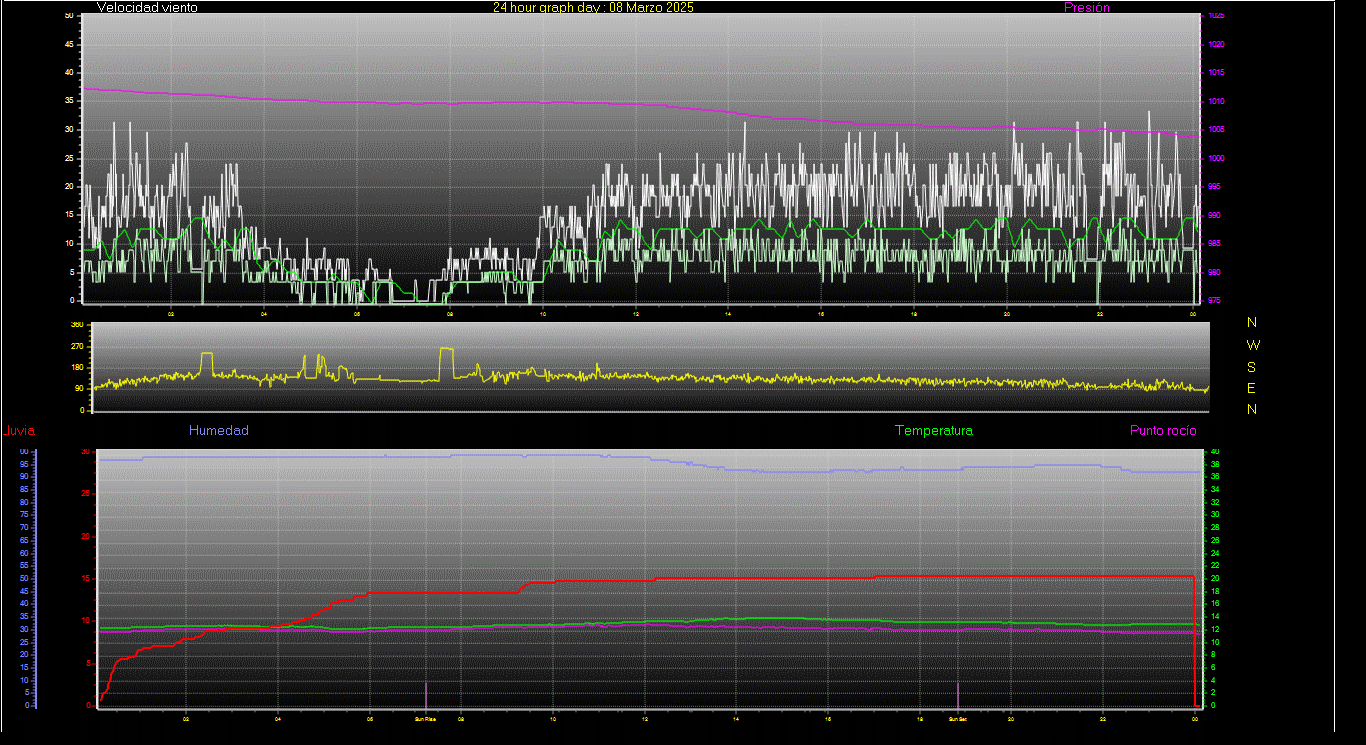
Task: Click the 14 value on green temperature axis
Action: click(1215, 616)
